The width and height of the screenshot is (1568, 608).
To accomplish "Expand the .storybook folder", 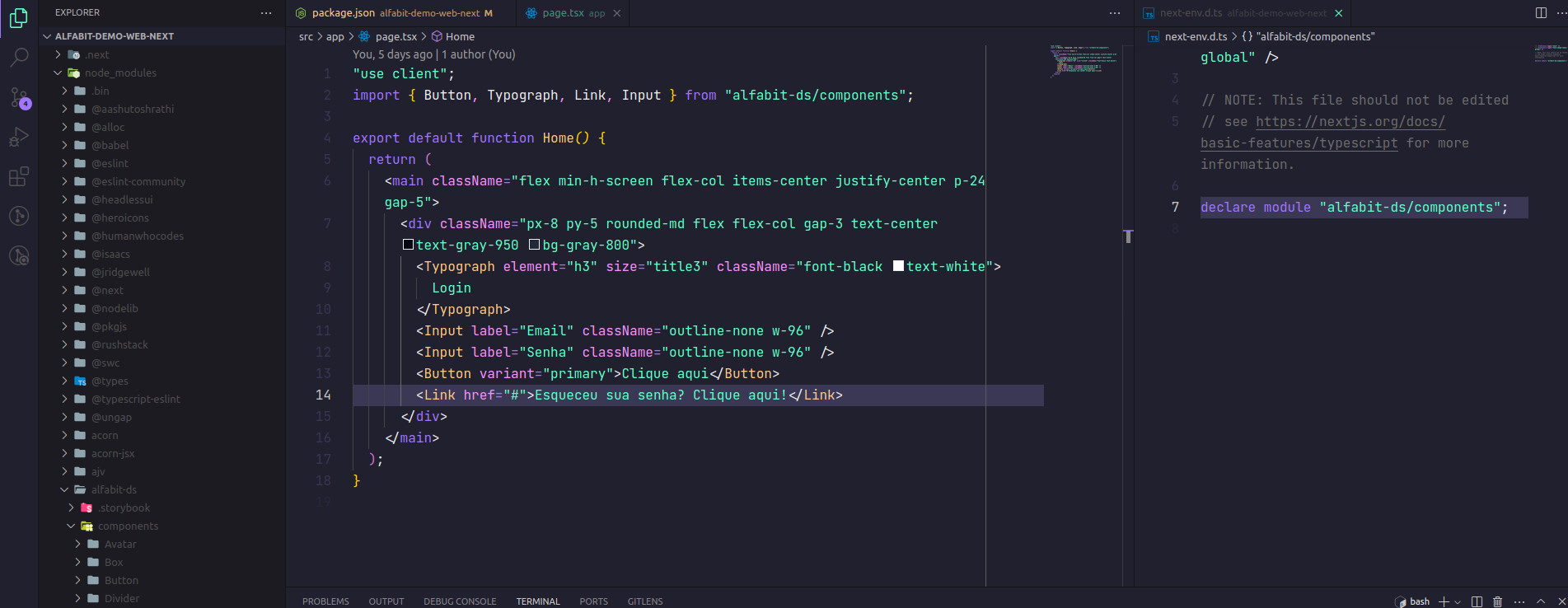I will 162,507.
